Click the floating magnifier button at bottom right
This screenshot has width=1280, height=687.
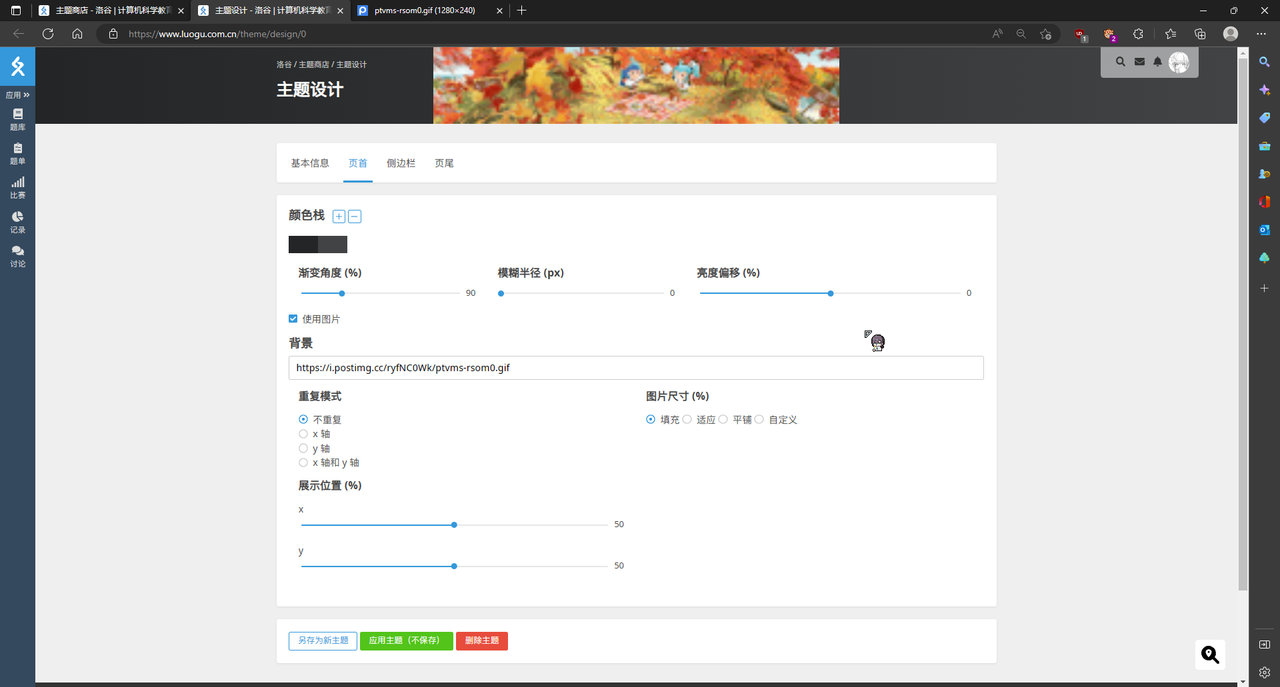[x=1210, y=654]
